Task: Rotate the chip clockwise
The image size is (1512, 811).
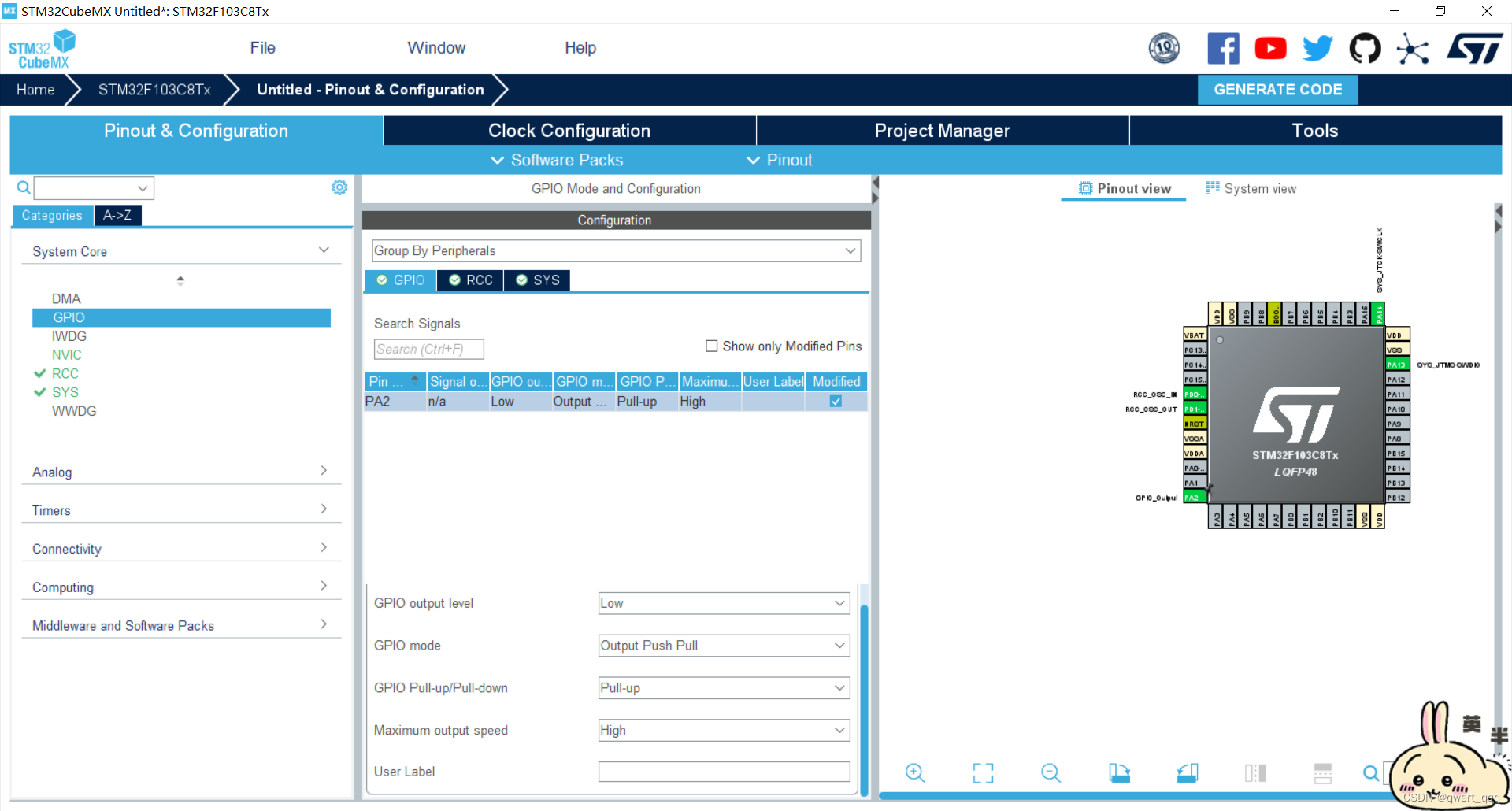Action: pyautogui.click(x=1119, y=773)
